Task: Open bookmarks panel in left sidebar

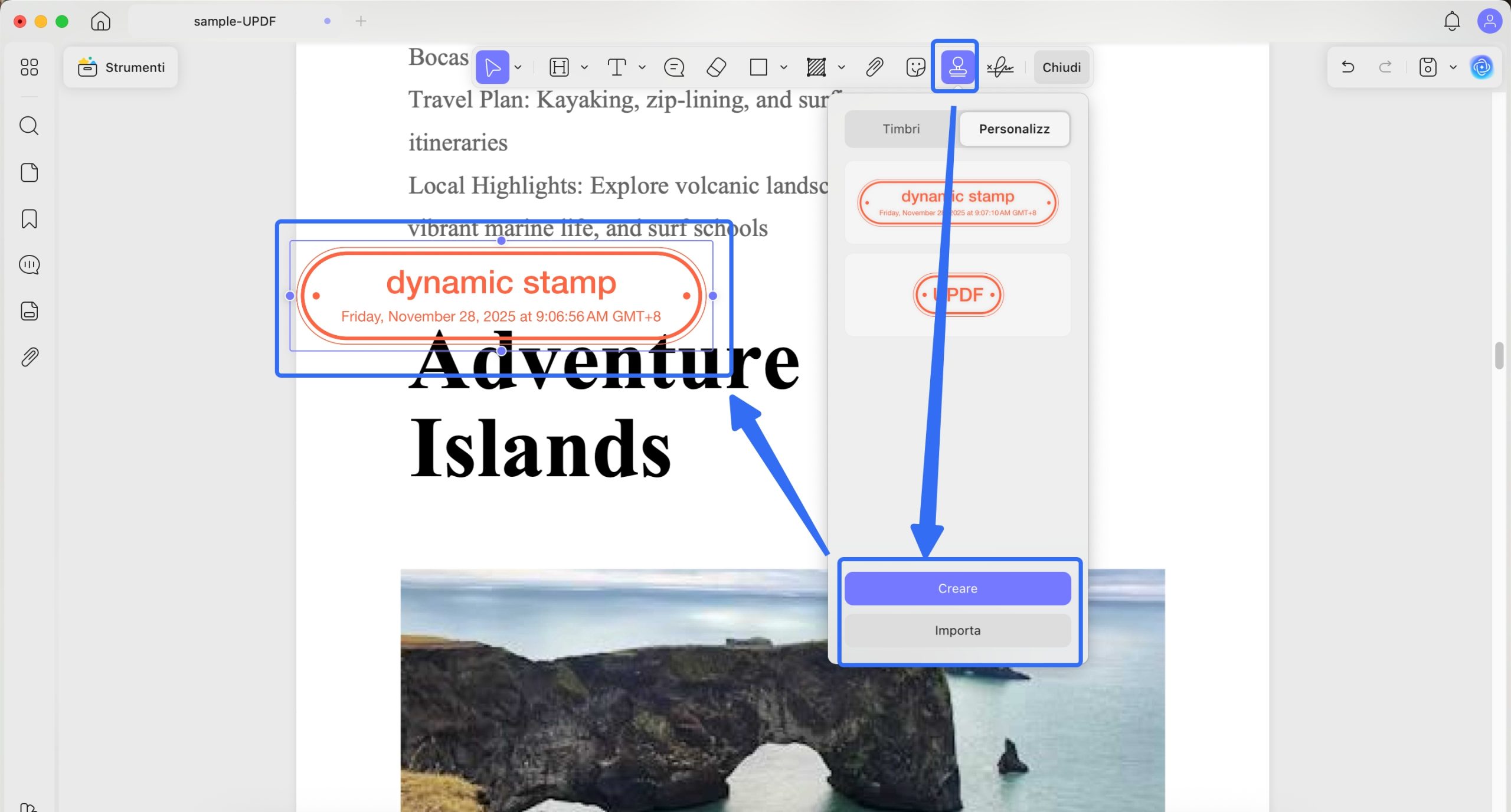Action: click(29, 219)
